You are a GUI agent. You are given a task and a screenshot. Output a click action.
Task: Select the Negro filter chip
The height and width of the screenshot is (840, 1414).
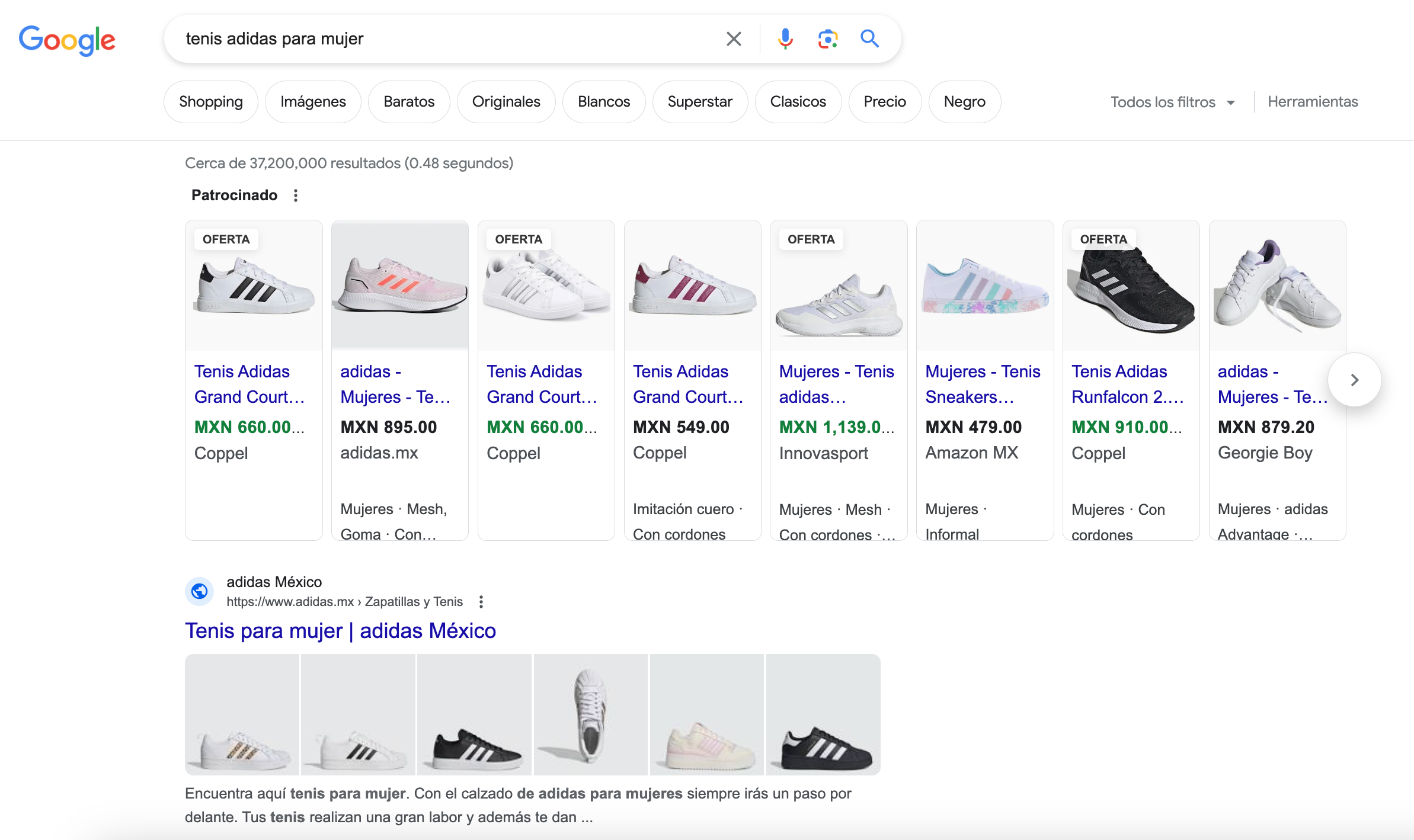[965, 102]
